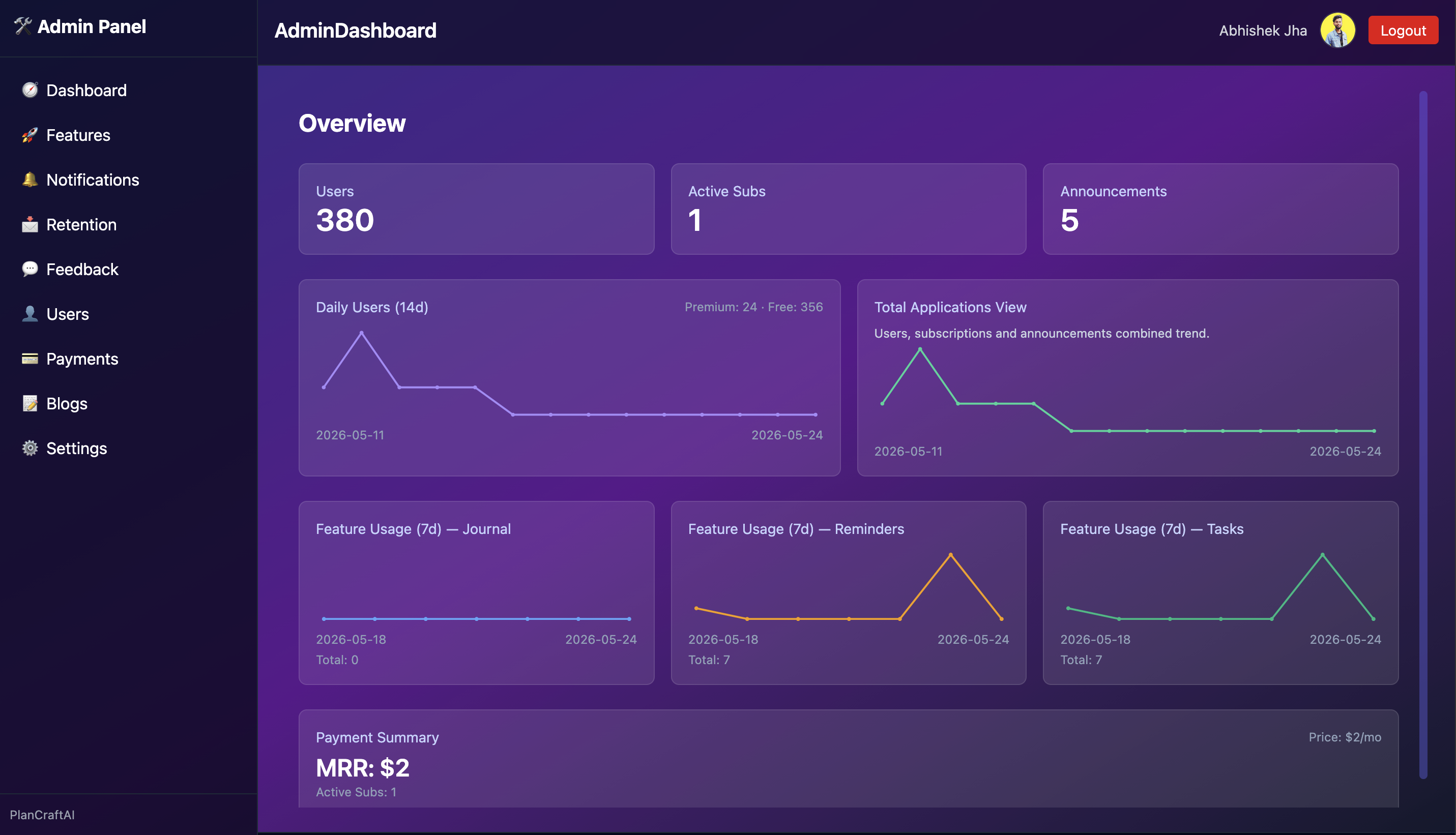Image resolution: width=1456 pixels, height=835 pixels.
Task: Click the bell icon beside Notifications
Action: point(30,180)
